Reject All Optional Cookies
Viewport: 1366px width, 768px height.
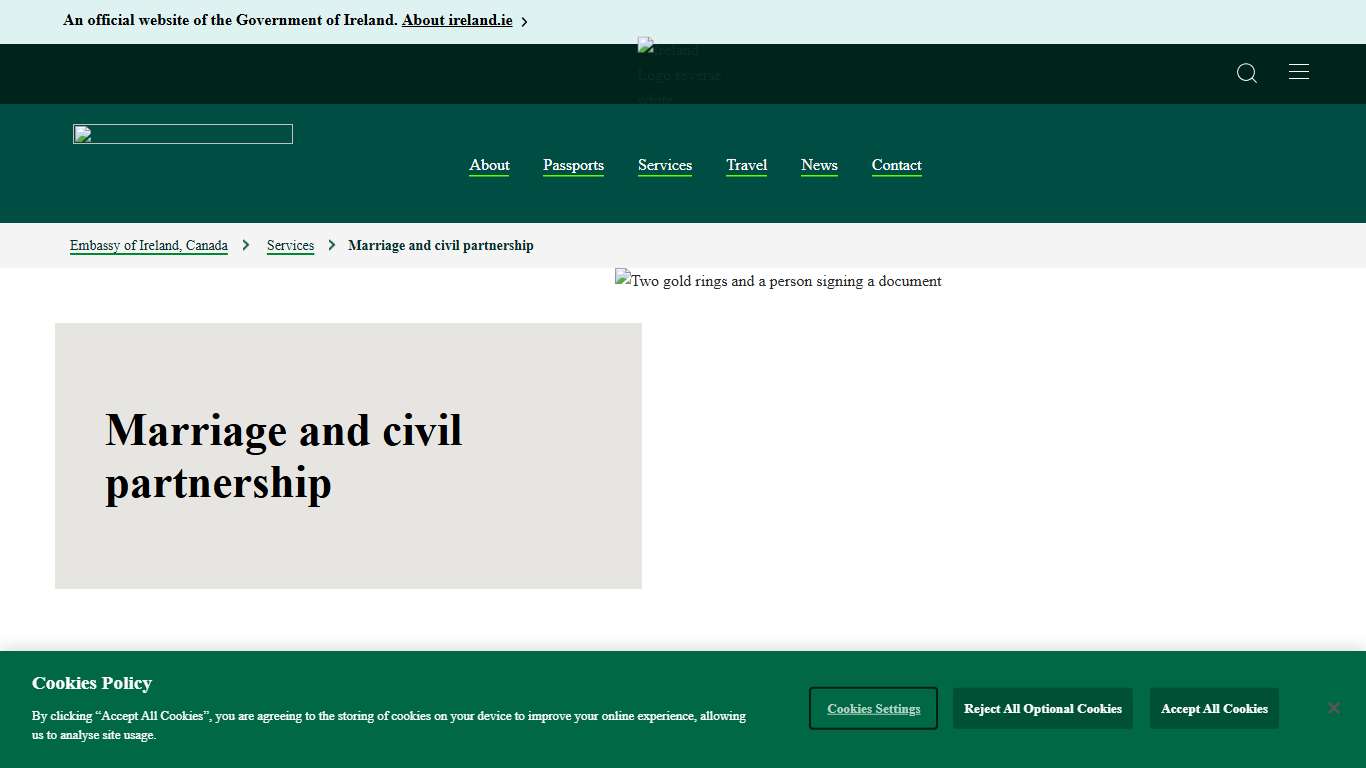tap(1042, 708)
